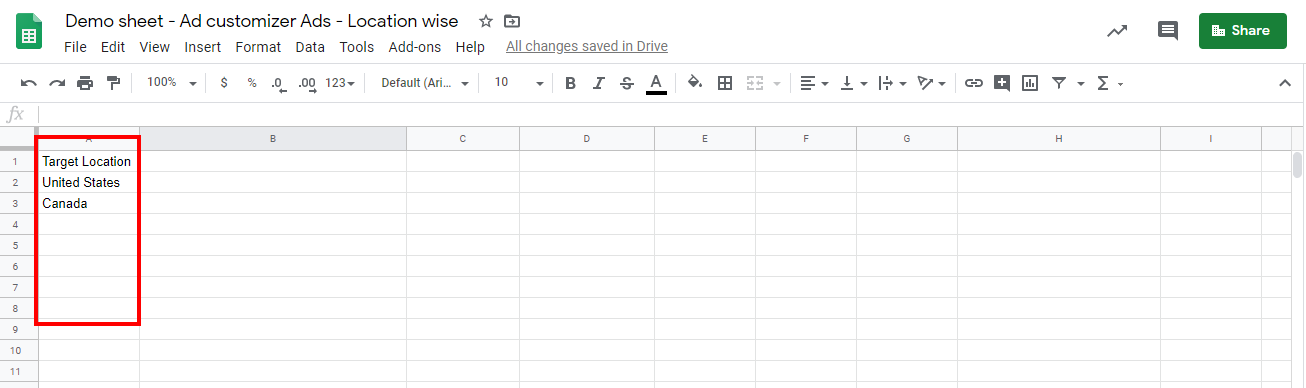Screen dimensions: 1306x388
Task: Star this spreadsheet document
Action: [x=485, y=21]
